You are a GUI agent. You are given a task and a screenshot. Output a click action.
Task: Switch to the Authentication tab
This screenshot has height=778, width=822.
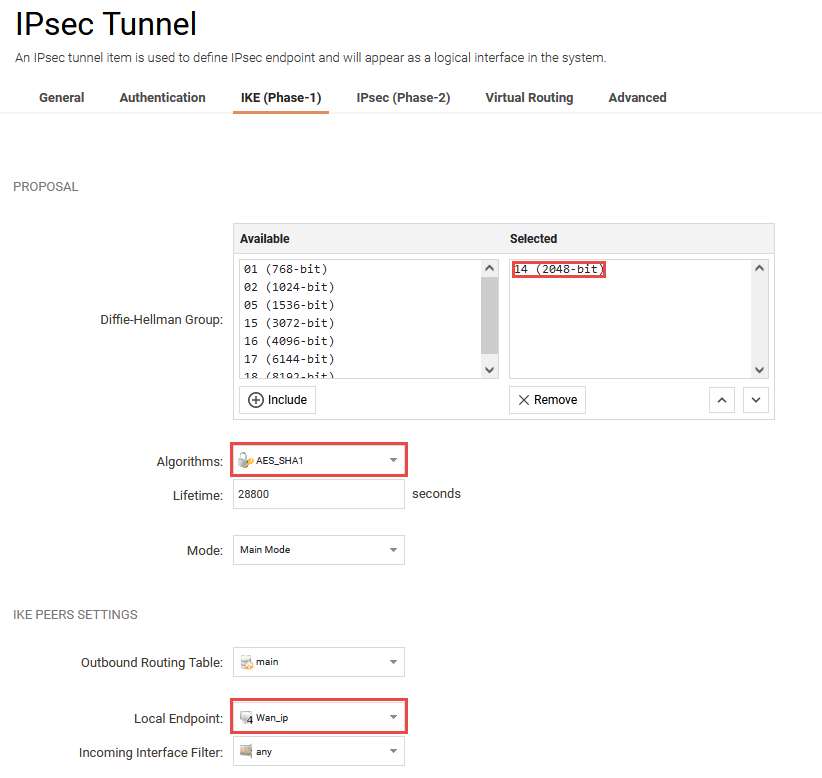pyautogui.click(x=162, y=97)
